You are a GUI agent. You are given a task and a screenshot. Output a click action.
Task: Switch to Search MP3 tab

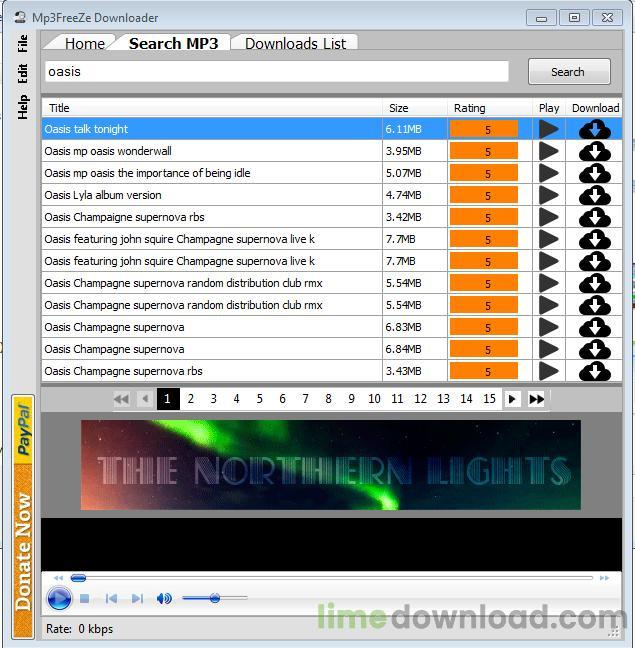pyautogui.click(x=173, y=43)
